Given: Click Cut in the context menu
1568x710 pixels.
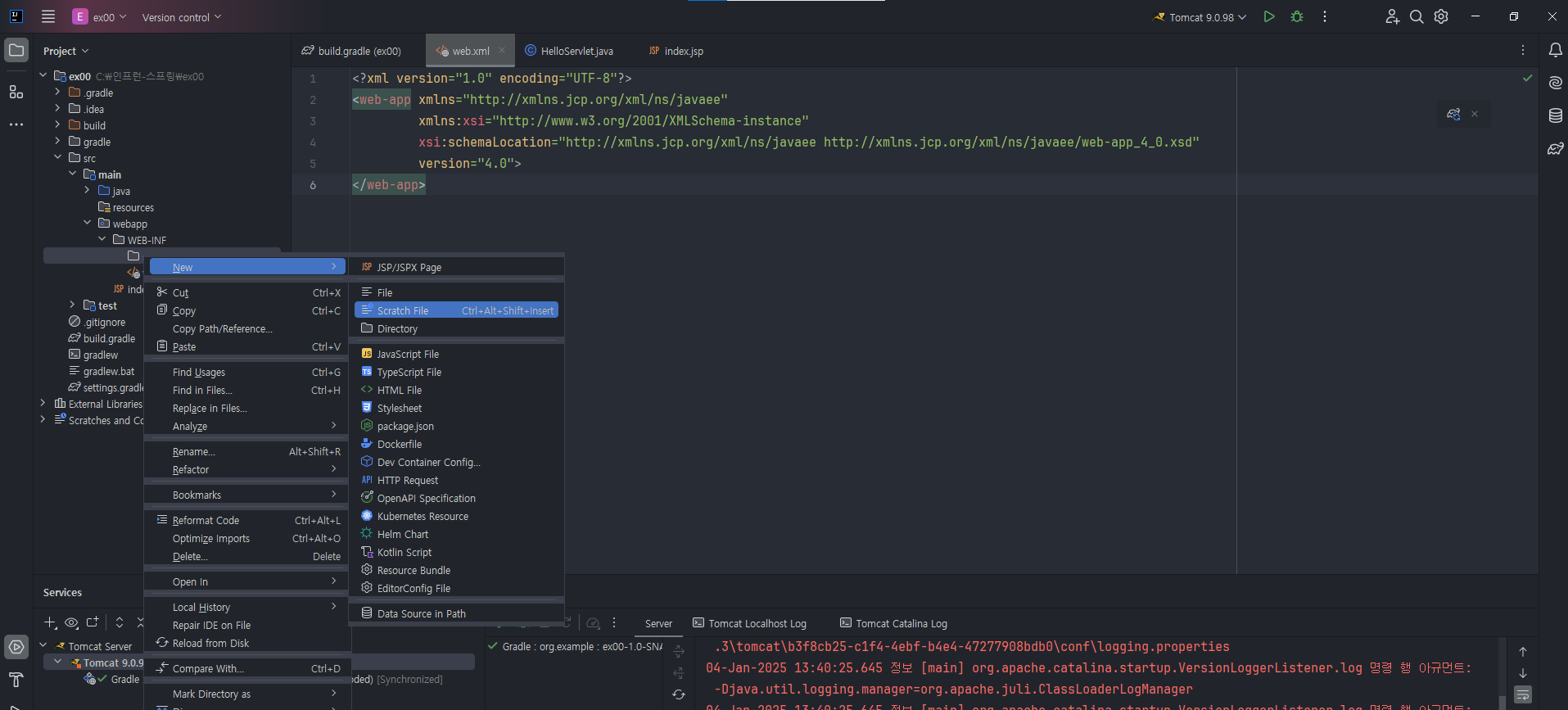Looking at the screenshot, I should (248, 292).
